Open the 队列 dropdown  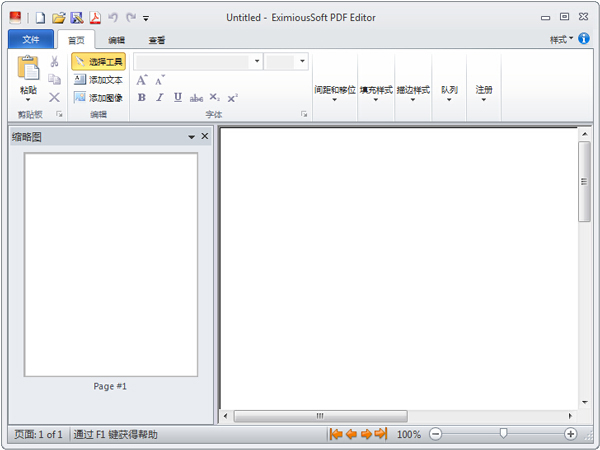pos(449,93)
